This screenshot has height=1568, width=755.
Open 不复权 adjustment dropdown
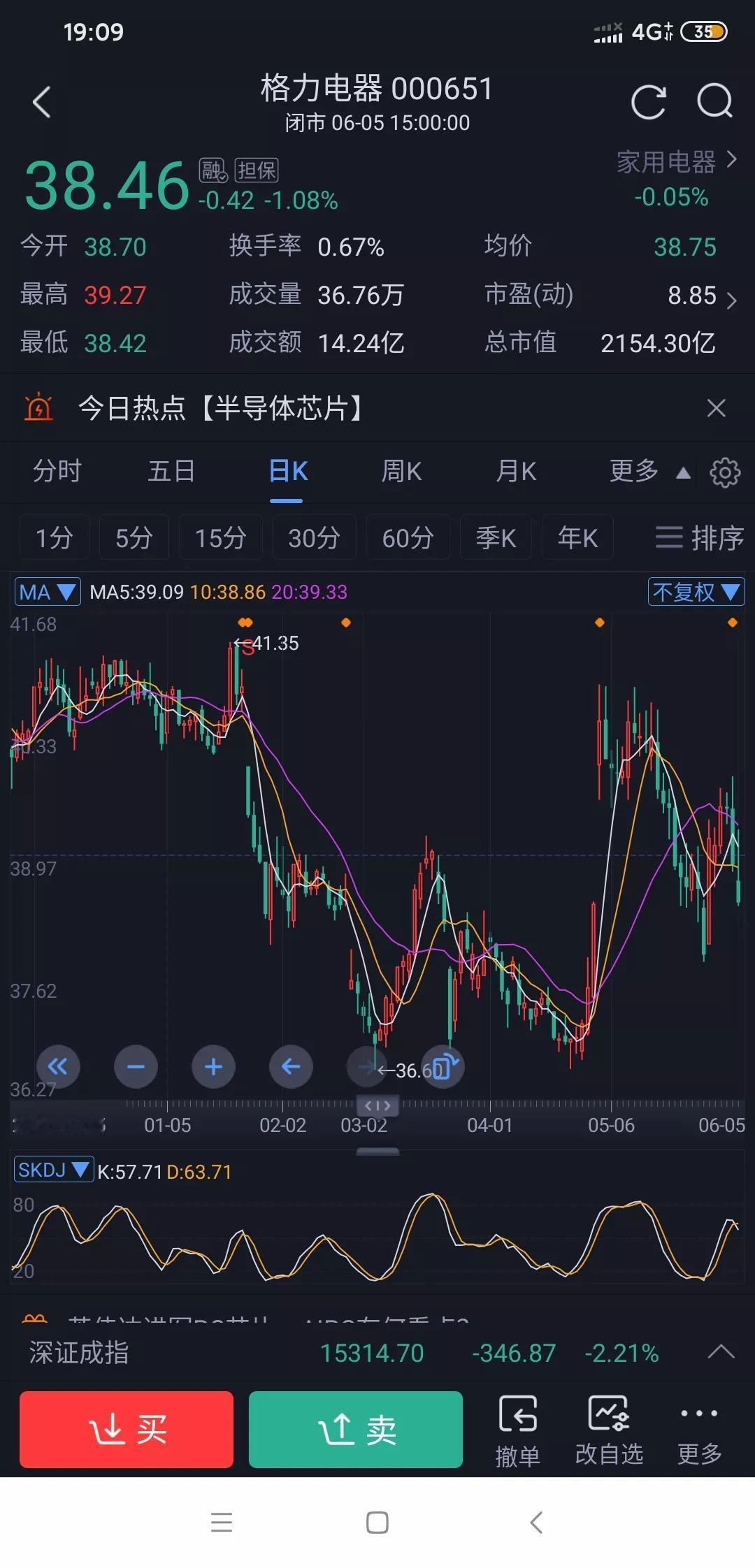[696, 593]
